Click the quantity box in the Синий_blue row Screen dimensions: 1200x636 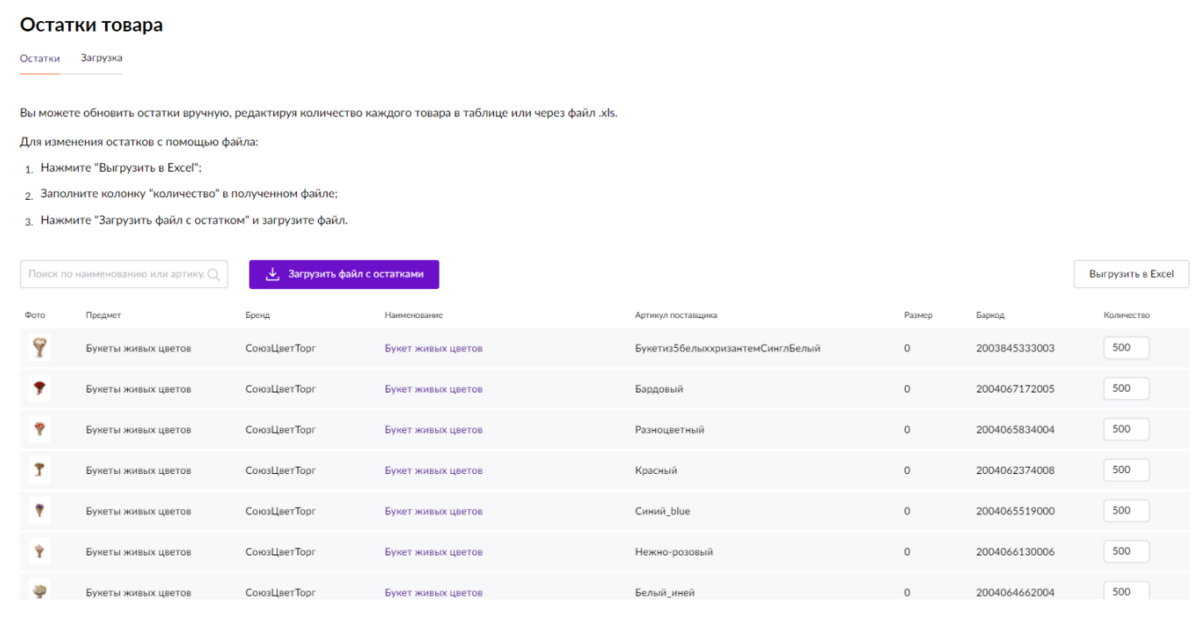point(1126,510)
